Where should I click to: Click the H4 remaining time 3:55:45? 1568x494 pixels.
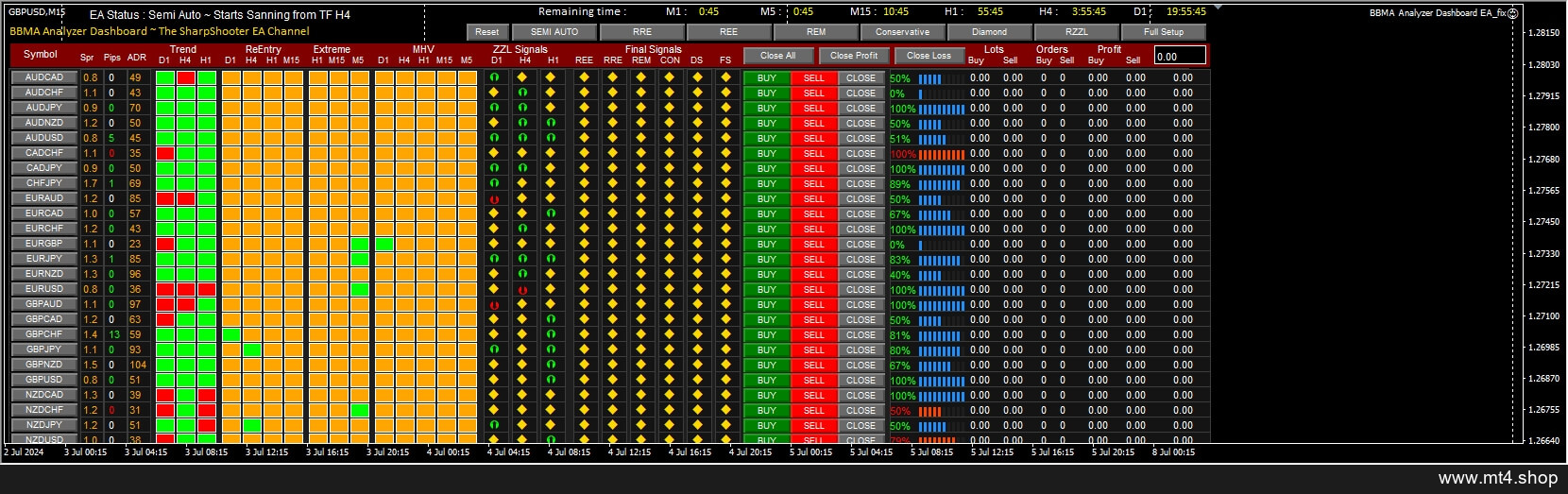pos(1089,11)
